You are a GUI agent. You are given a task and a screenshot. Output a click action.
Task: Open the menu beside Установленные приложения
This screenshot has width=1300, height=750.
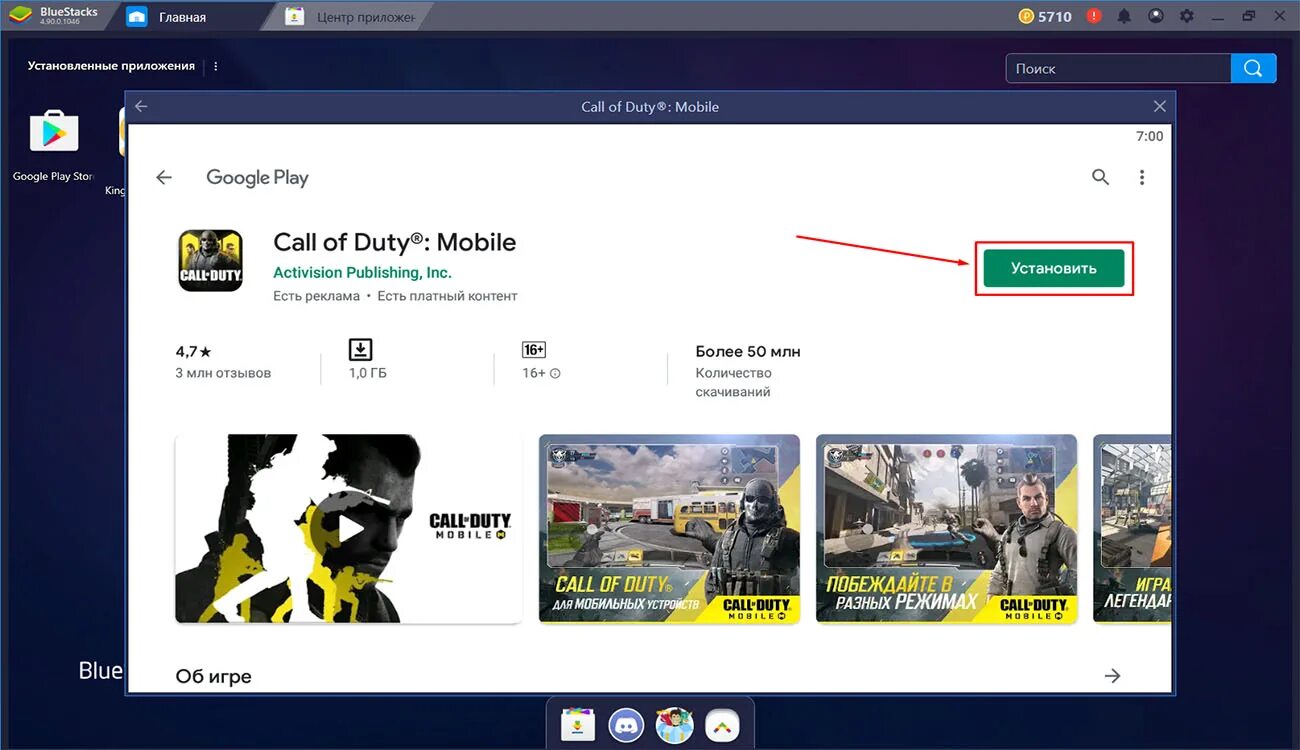pos(216,66)
